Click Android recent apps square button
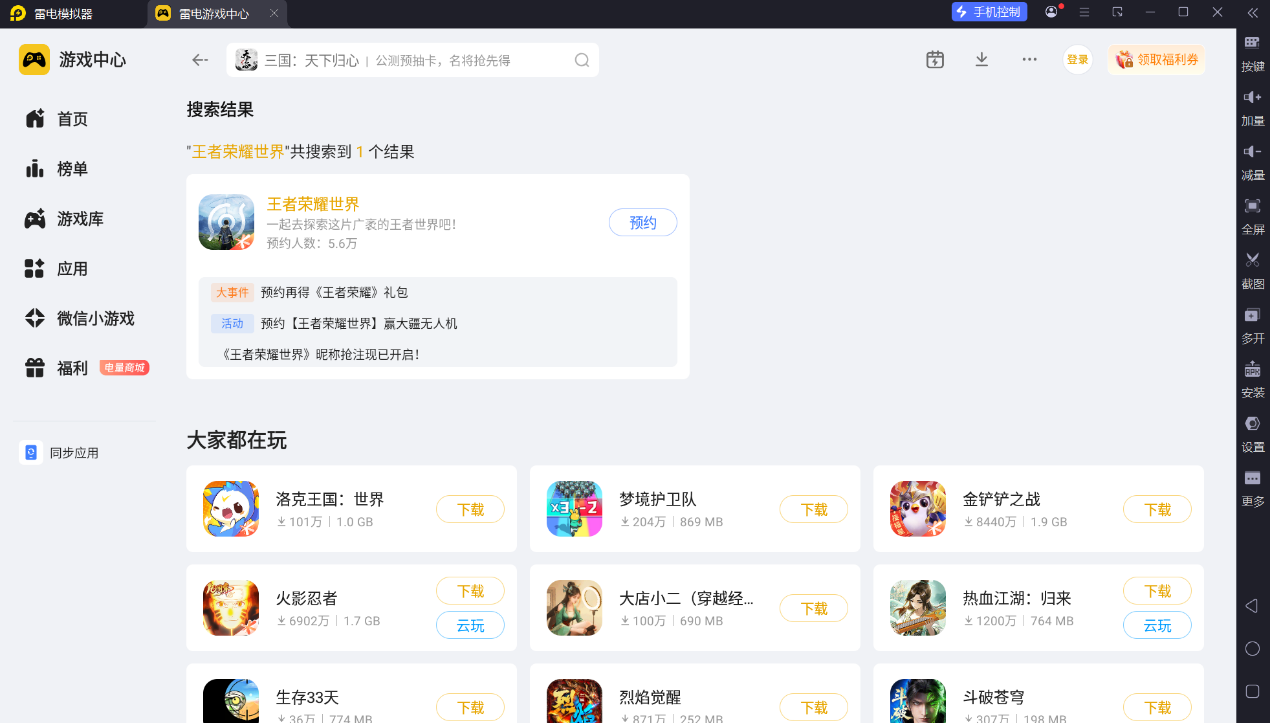 [1252, 691]
